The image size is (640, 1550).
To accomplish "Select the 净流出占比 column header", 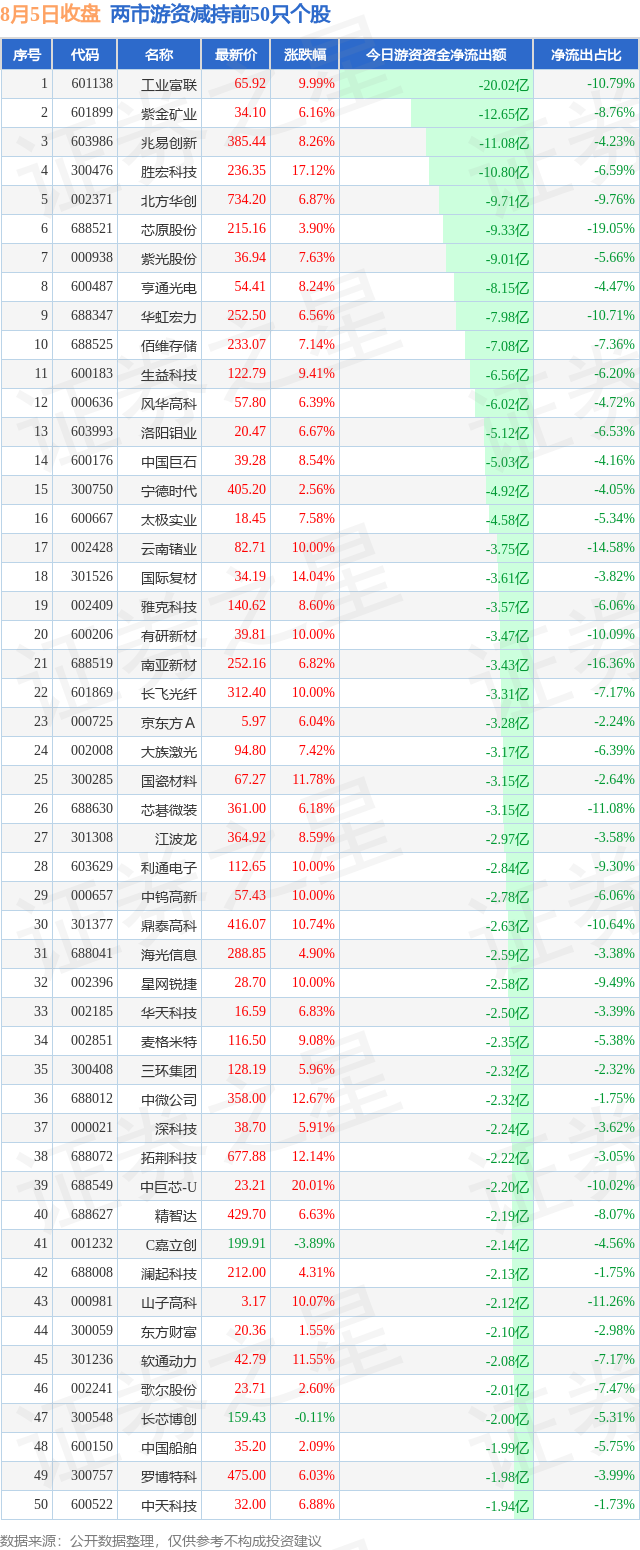I will click(586, 55).
